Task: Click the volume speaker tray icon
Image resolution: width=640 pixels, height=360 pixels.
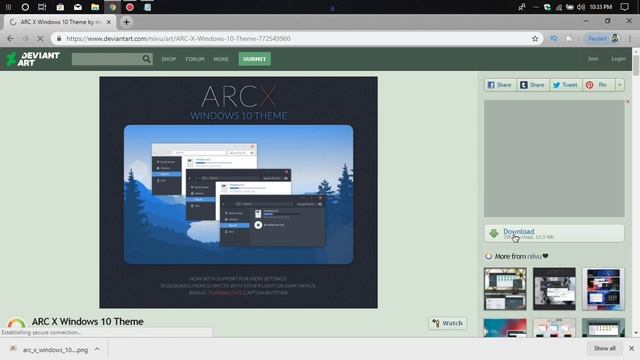Action: [581, 7]
